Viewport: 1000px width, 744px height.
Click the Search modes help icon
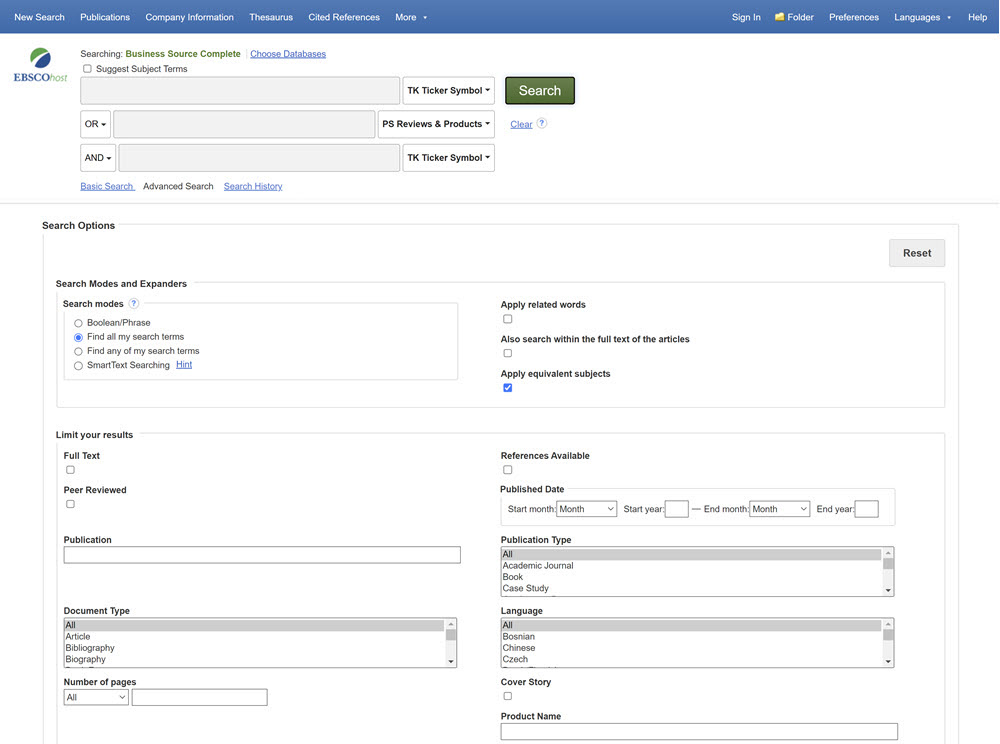(134, 304)
